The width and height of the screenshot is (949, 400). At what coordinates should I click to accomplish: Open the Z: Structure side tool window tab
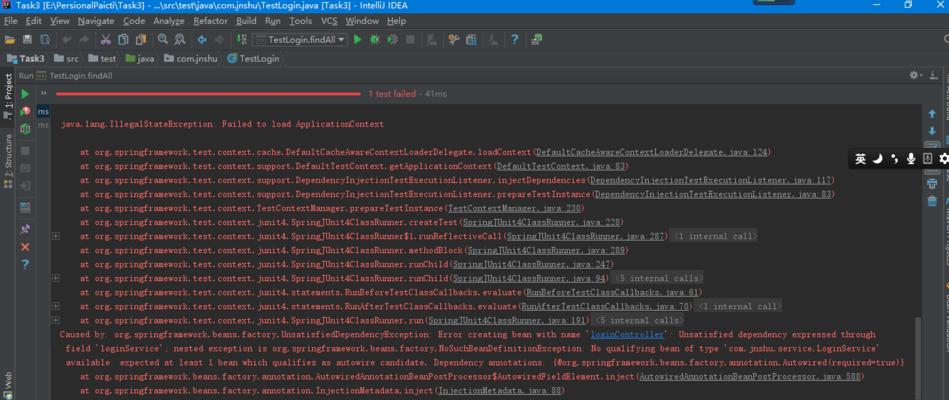point(8,162)
